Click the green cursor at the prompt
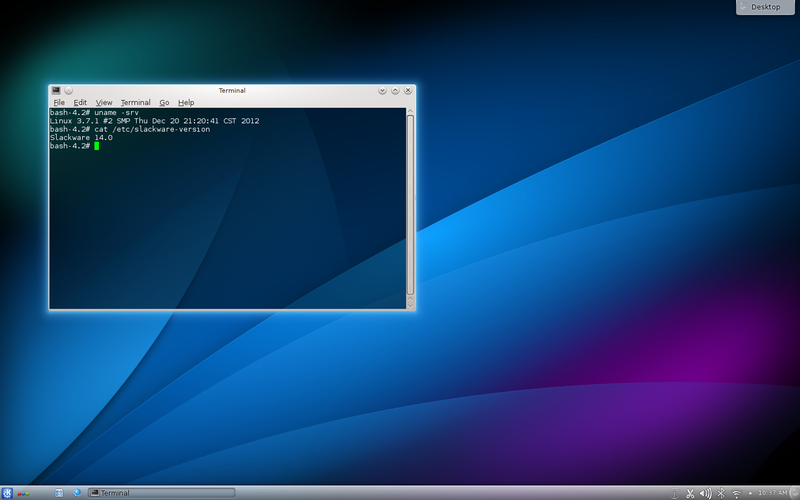Viewport: 800px width, 500px height. coord(96,146)
